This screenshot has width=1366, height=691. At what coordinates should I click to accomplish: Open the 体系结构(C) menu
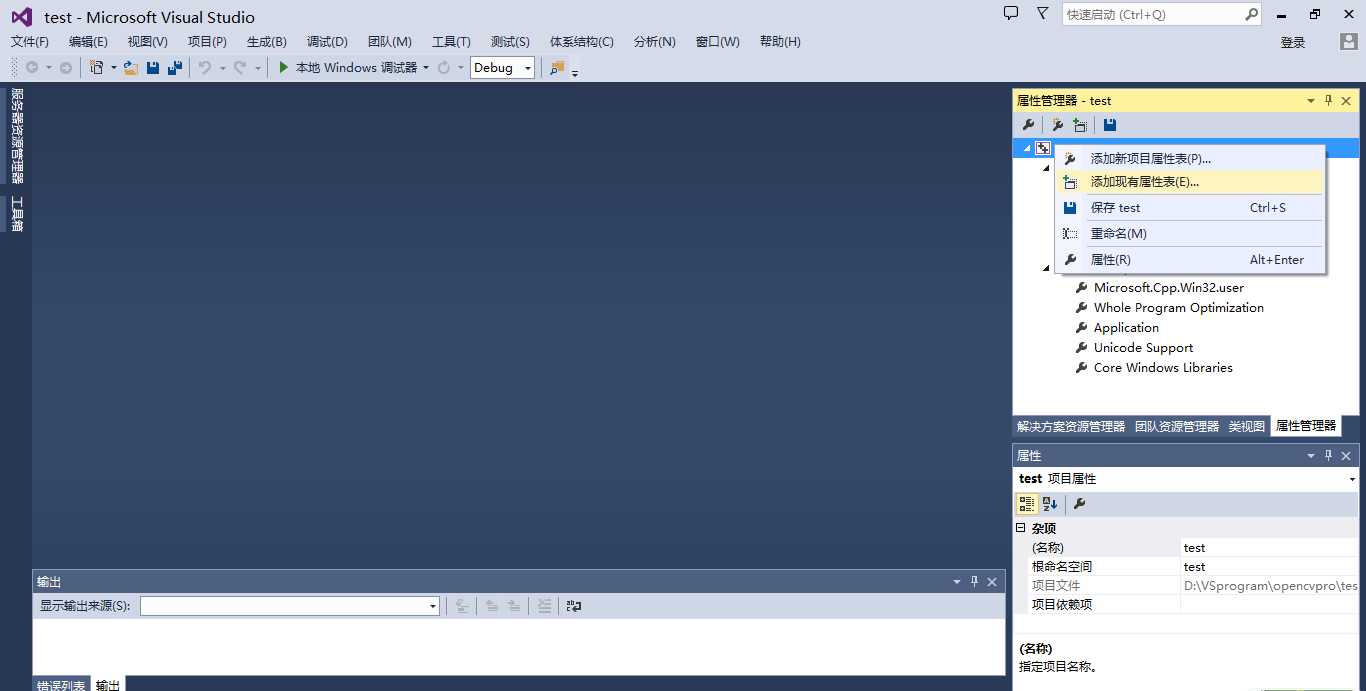tap(582, 41)
